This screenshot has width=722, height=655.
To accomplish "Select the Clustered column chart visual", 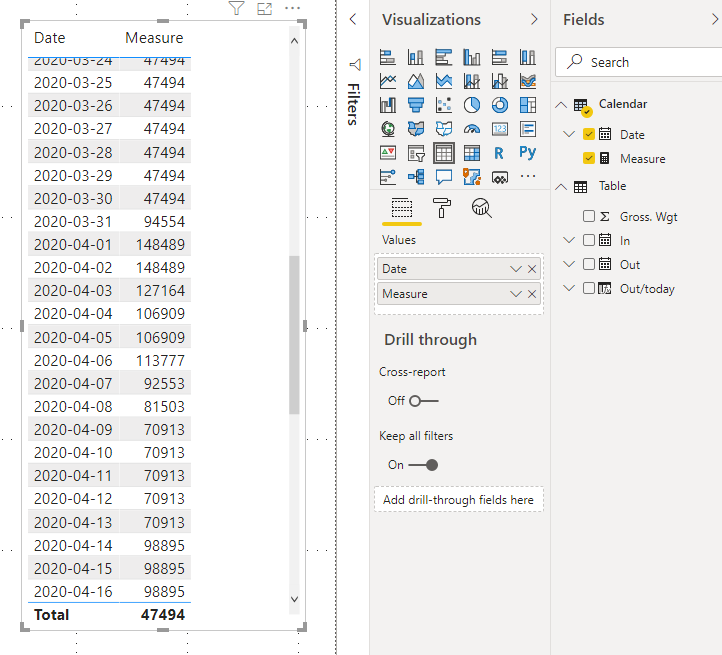I will click(472, 58).
